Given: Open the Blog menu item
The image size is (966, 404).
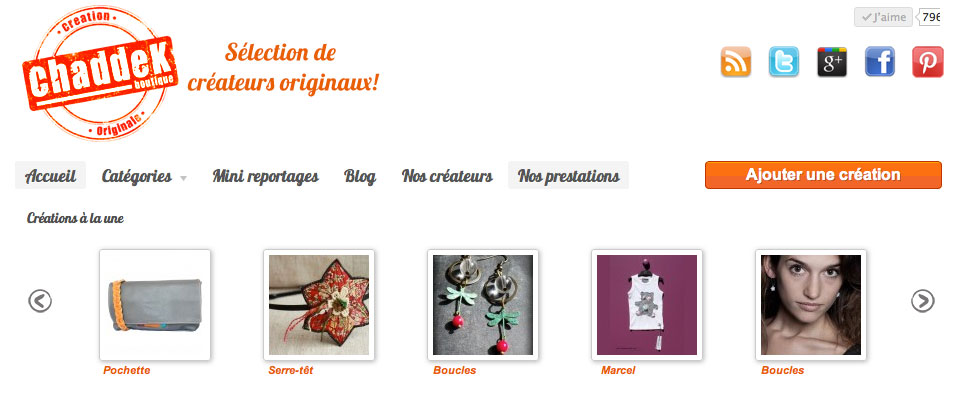Looking at the screenshot, I should point(360,176).
